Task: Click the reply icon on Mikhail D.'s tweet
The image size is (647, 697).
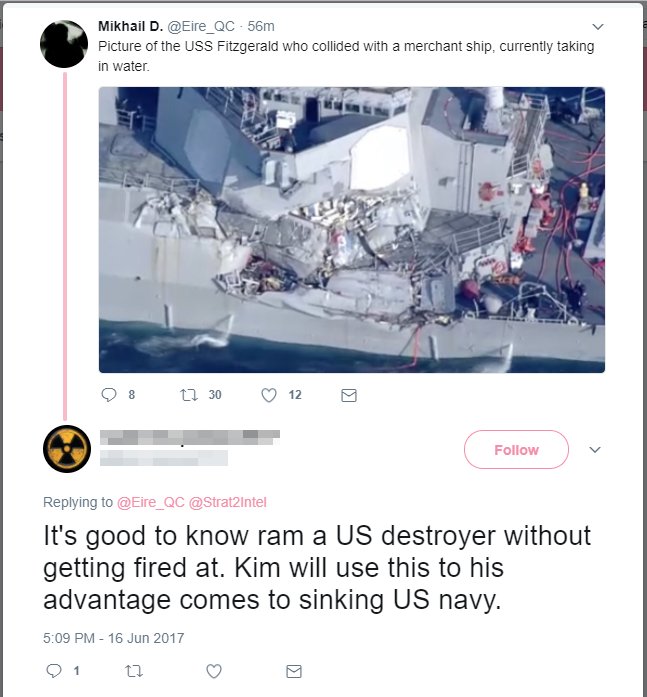Action: pos(109,395)
